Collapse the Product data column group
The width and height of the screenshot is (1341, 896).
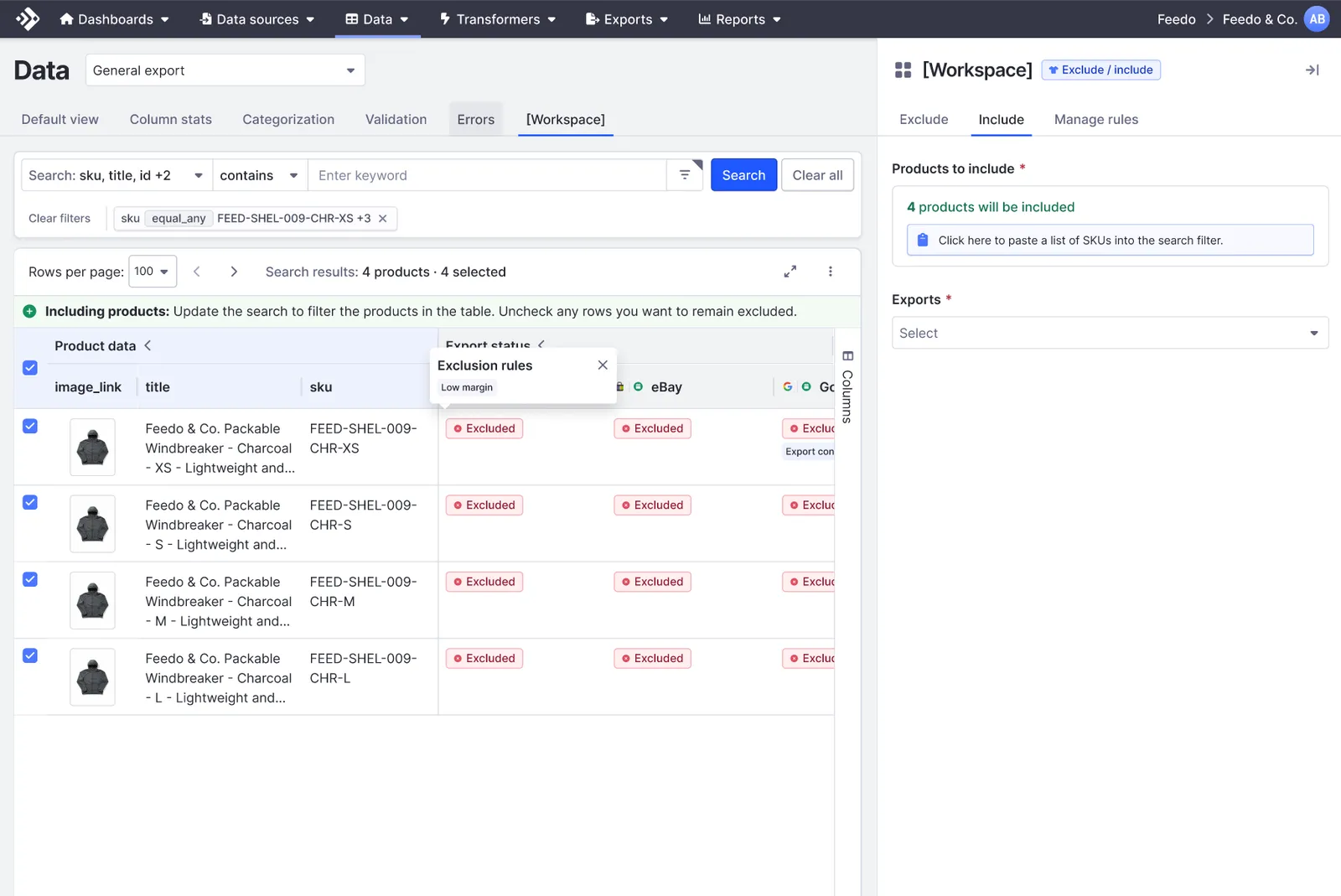(148, 345)
